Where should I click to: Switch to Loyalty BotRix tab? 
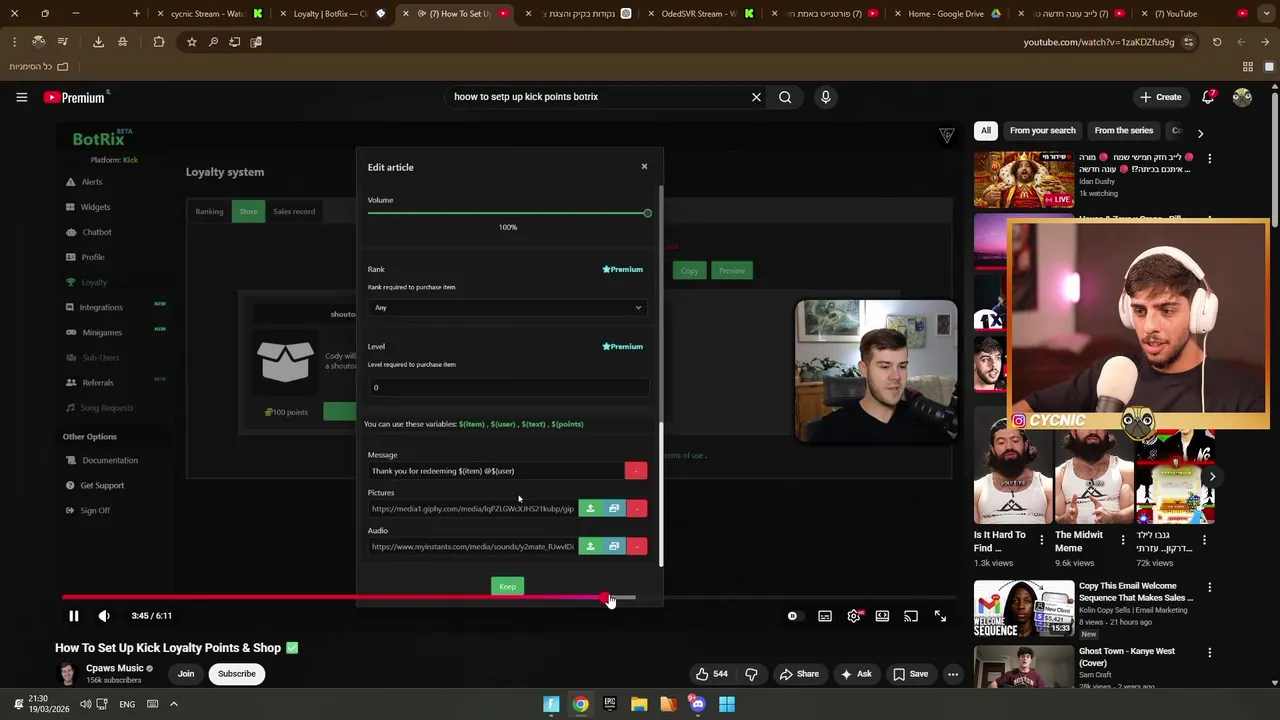click(x=334, y=14)
